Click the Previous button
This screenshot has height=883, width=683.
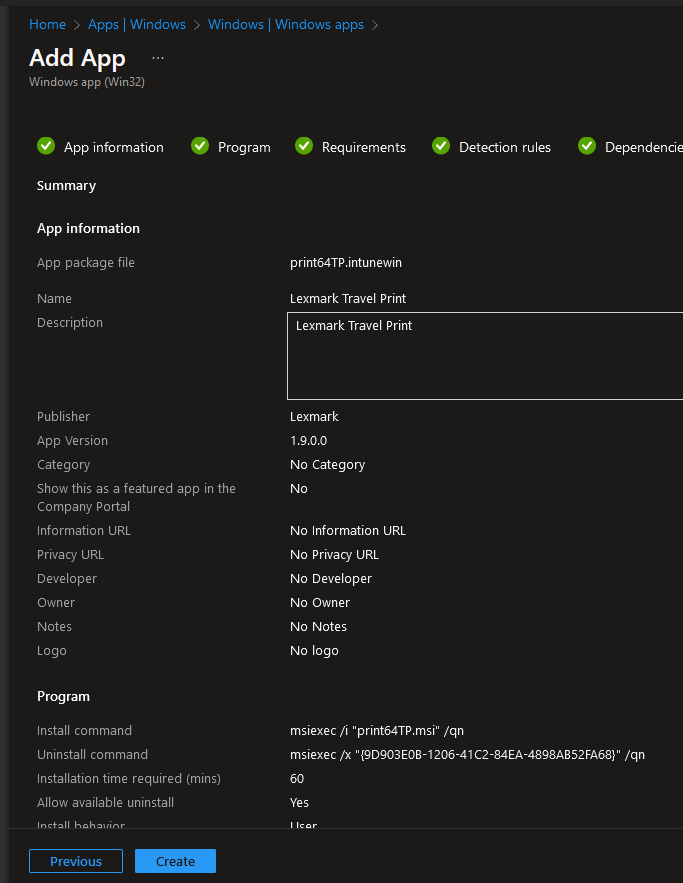(x=76, y=861)
